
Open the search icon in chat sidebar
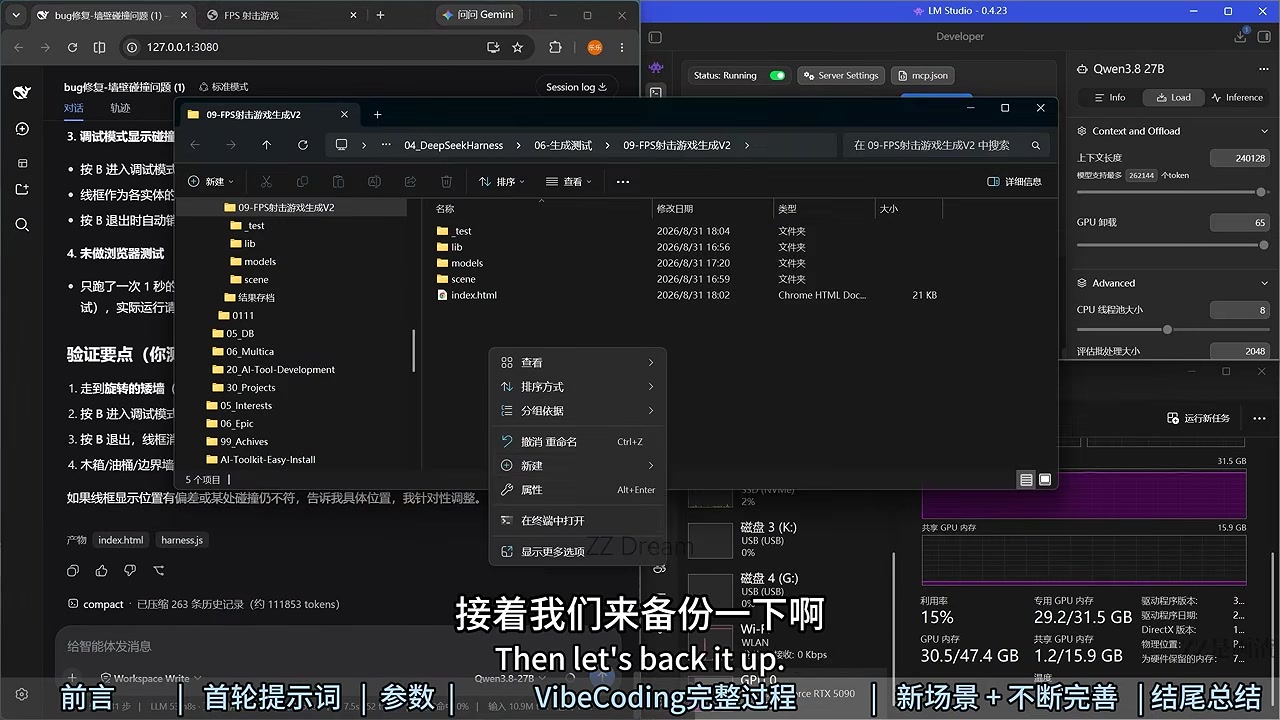[x=22, y=225]
